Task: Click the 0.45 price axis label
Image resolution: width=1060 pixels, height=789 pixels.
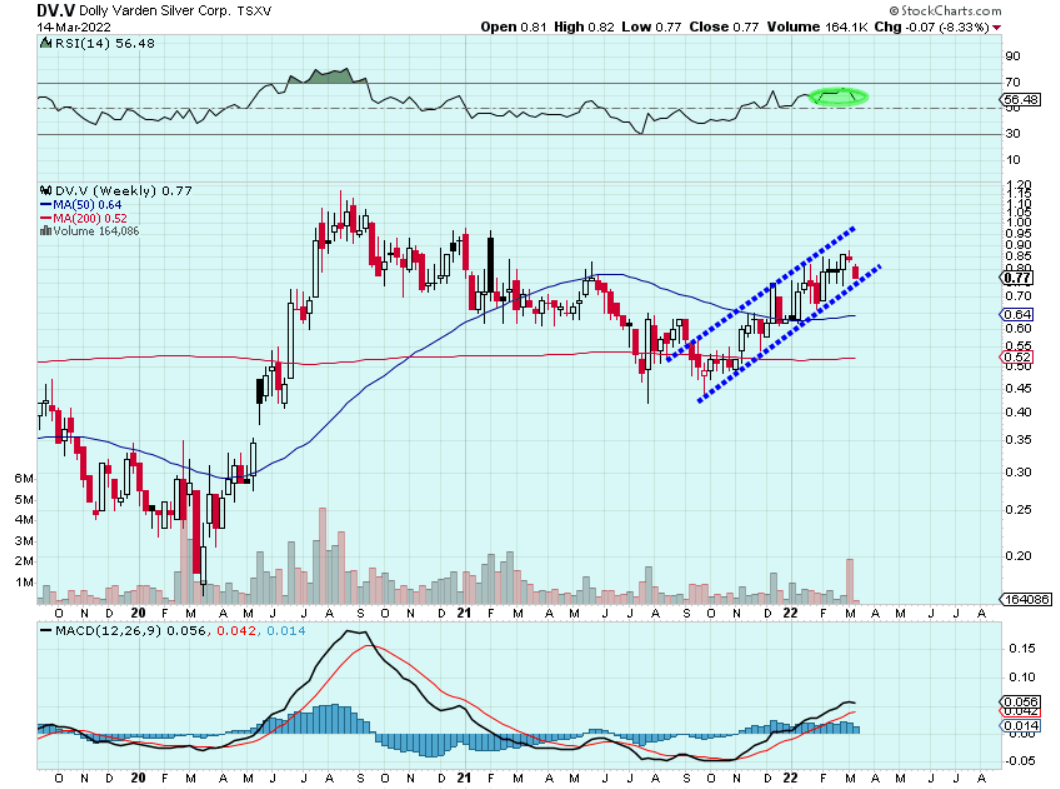Action: tap(1018, 389)
